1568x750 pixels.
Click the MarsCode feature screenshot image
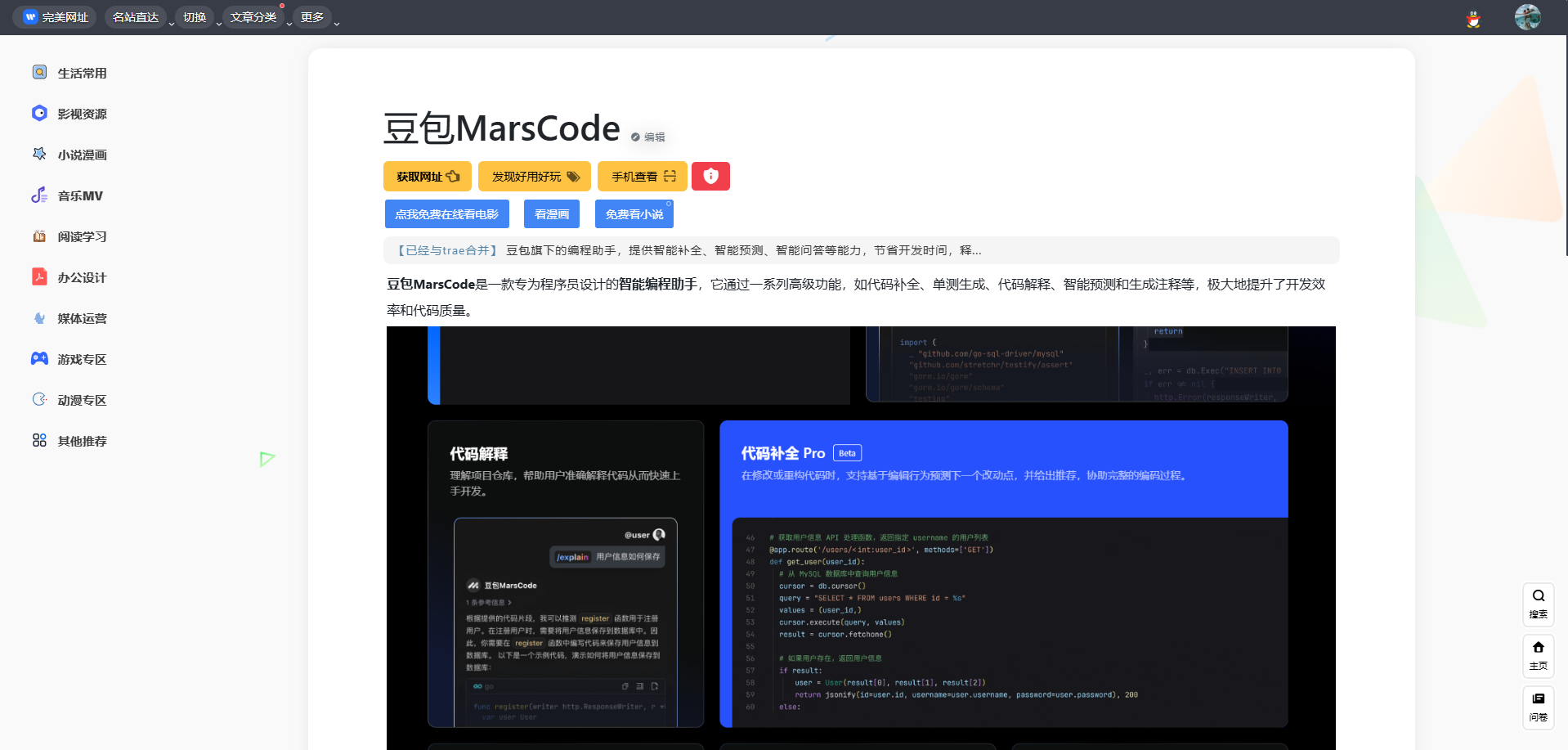pyautogui.click(x=861, y=538)
